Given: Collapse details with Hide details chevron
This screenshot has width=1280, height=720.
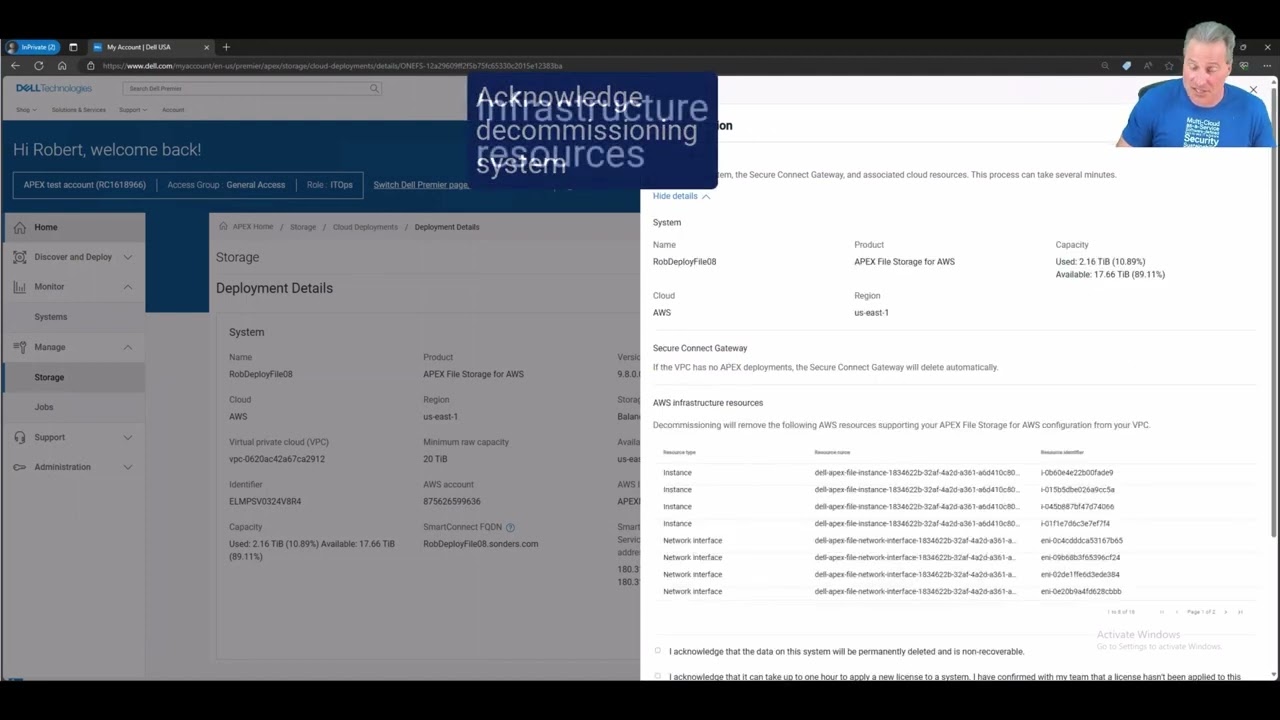Looking at the screenshot, I should [706, 196].
